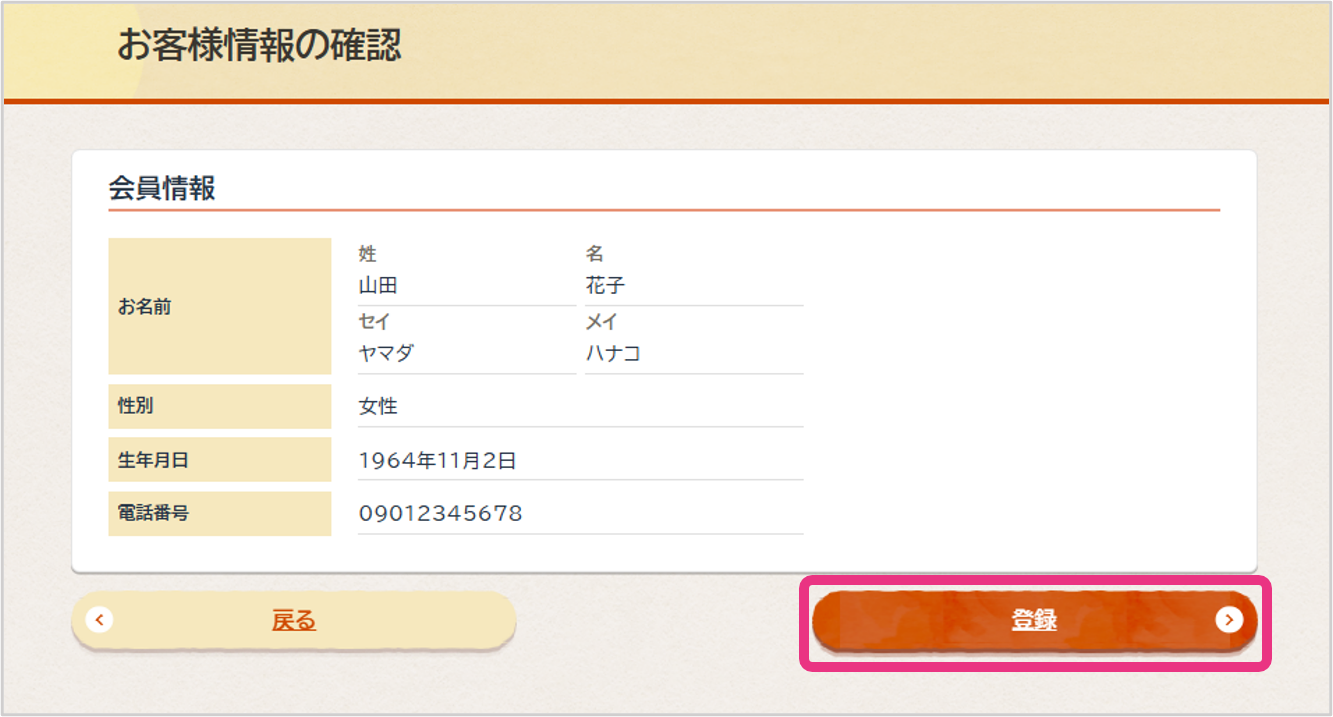Click the ハナコ katakana name field

pos(613,353)
